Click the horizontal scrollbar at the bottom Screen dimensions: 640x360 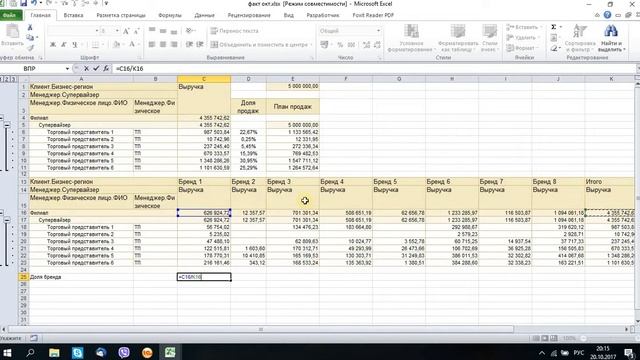tap(261, 329)
